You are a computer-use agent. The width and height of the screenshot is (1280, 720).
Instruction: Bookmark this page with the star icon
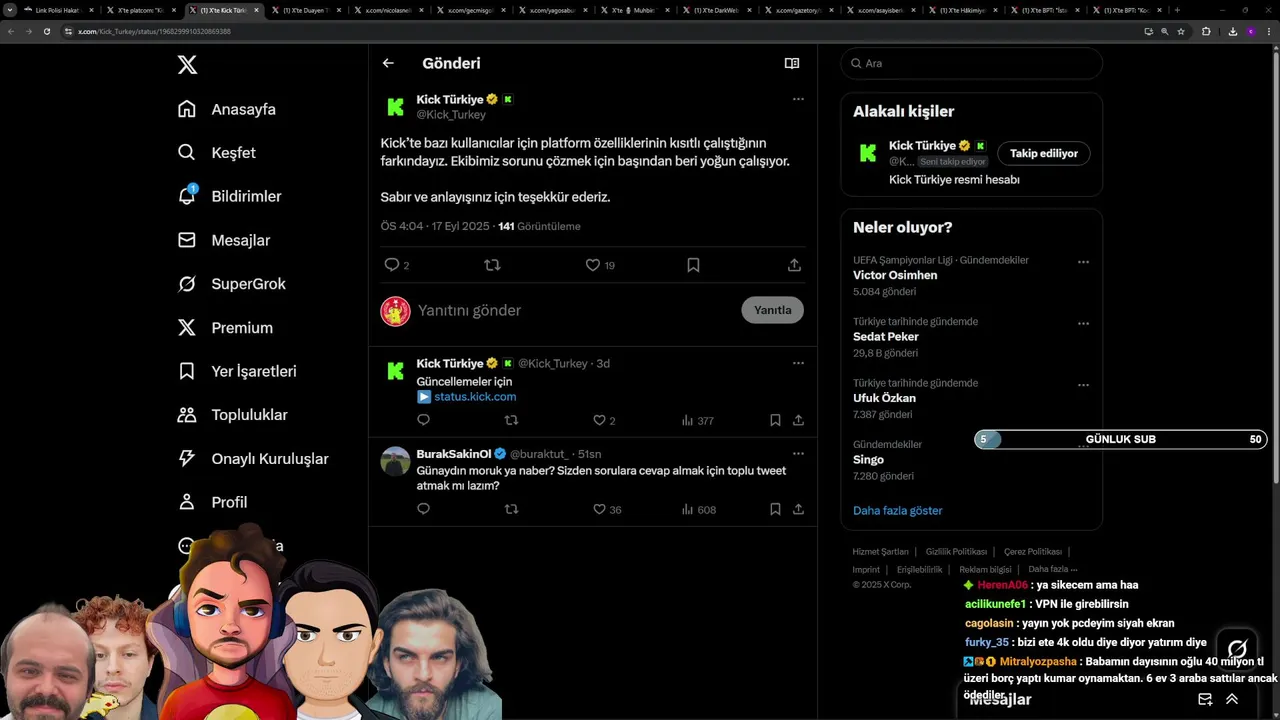click(x=1181, y=31)
